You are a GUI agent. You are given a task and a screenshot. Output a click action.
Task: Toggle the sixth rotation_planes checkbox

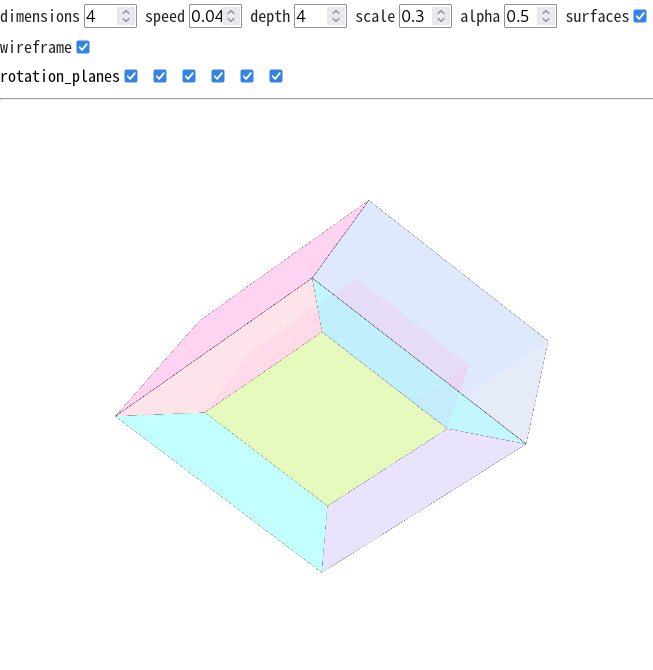(x=276, y=76)
